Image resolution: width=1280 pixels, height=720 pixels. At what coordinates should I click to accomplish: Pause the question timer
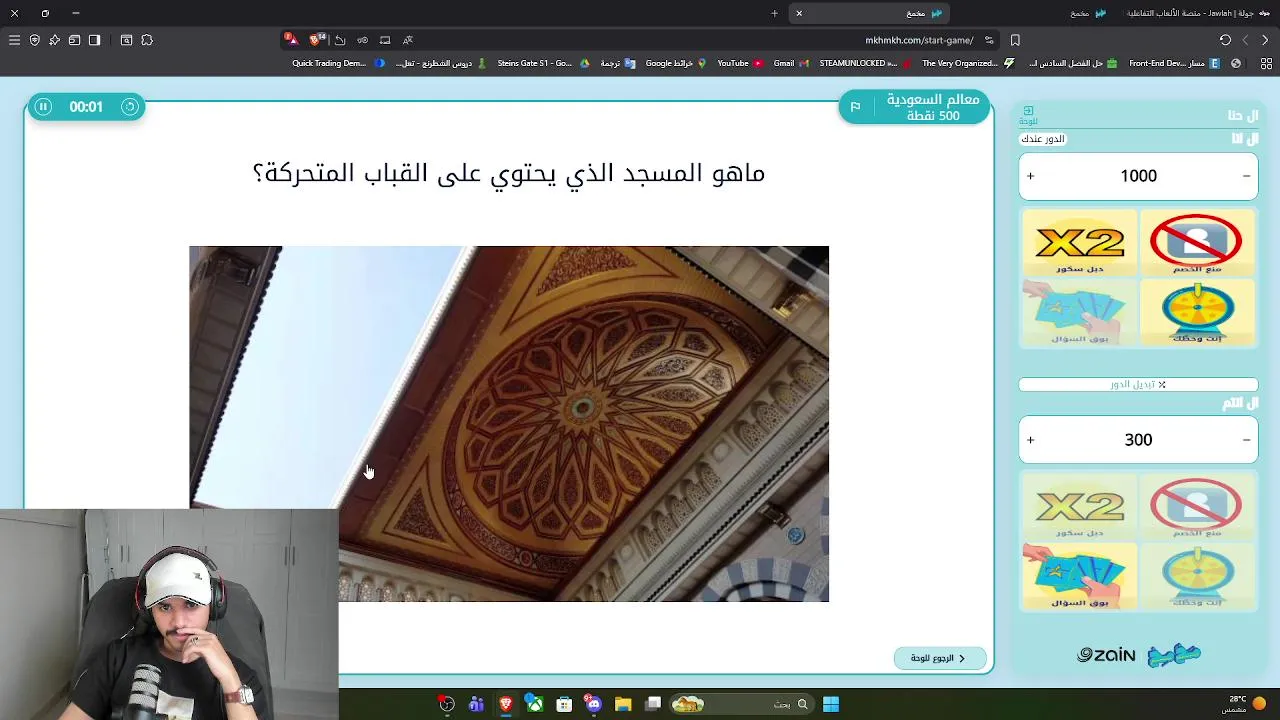pyautogui.click(x=43, y=106)
